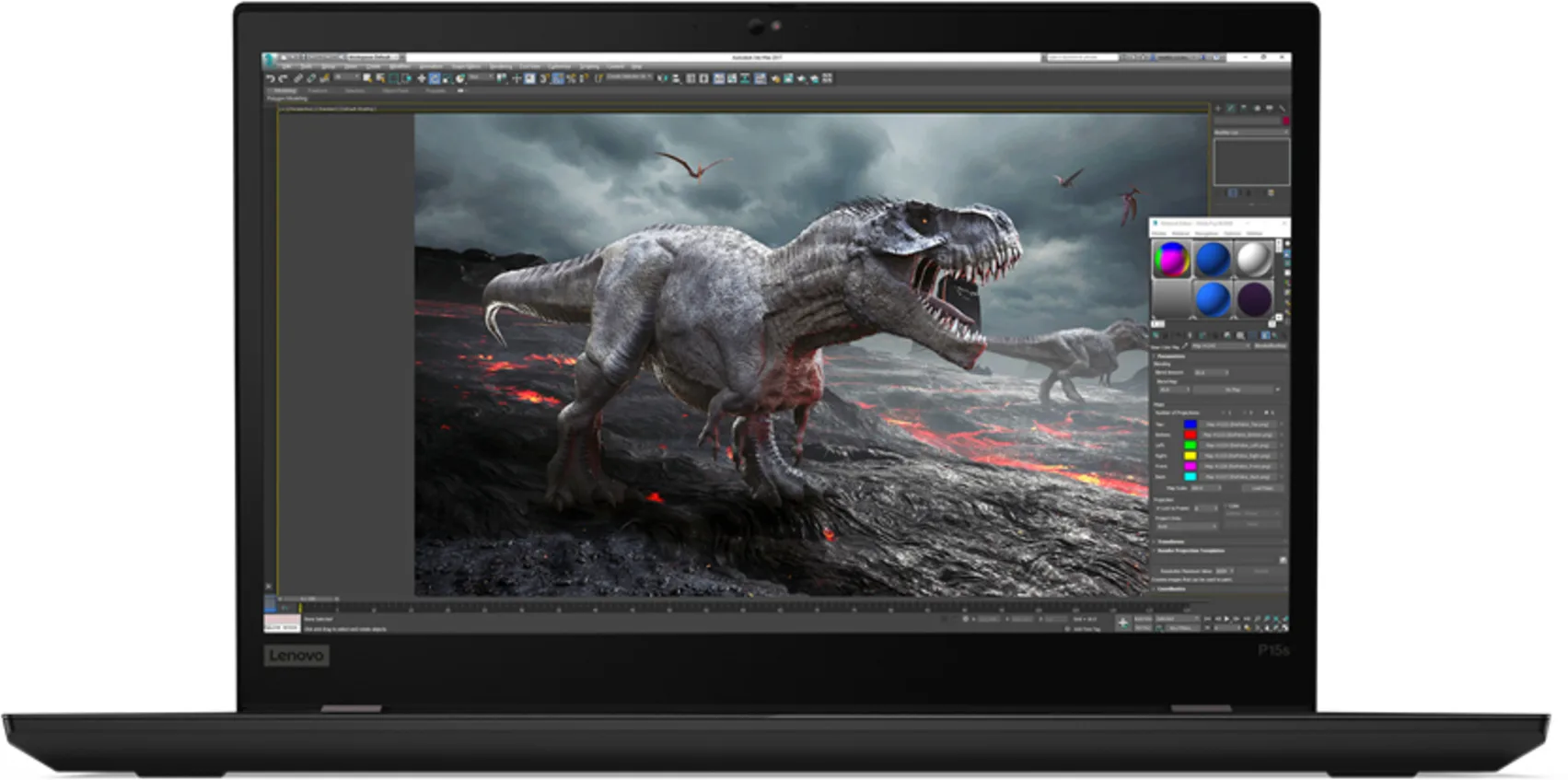Select the Bind to Space Warp tool
This screenshot has width=1568, height=780.
pyautogui.click(x=325, y=78)
